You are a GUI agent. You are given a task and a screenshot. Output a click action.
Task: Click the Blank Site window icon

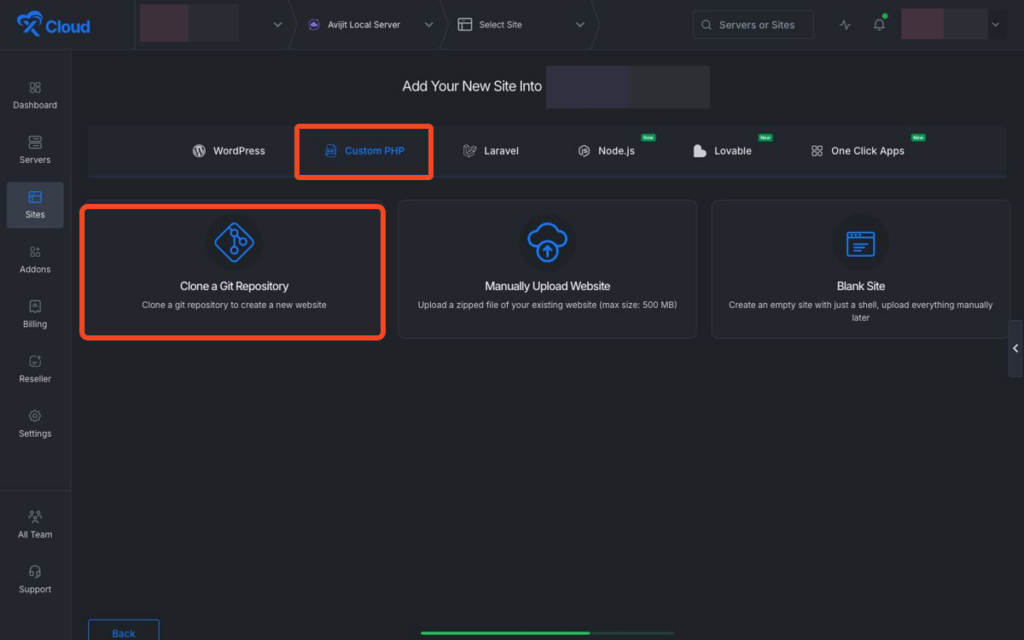click(x=861, y=244)
